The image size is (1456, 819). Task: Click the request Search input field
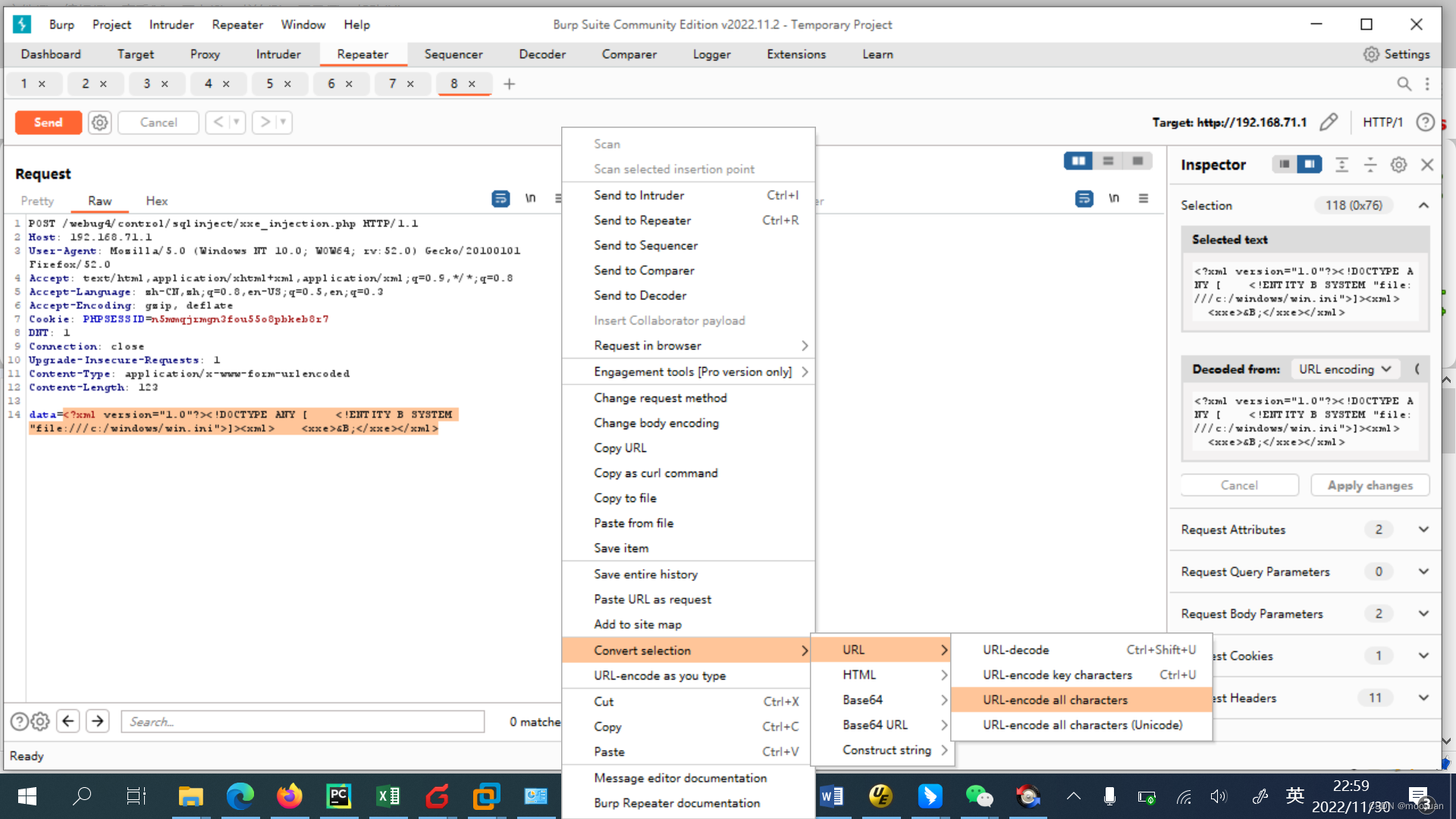point(302,722)
